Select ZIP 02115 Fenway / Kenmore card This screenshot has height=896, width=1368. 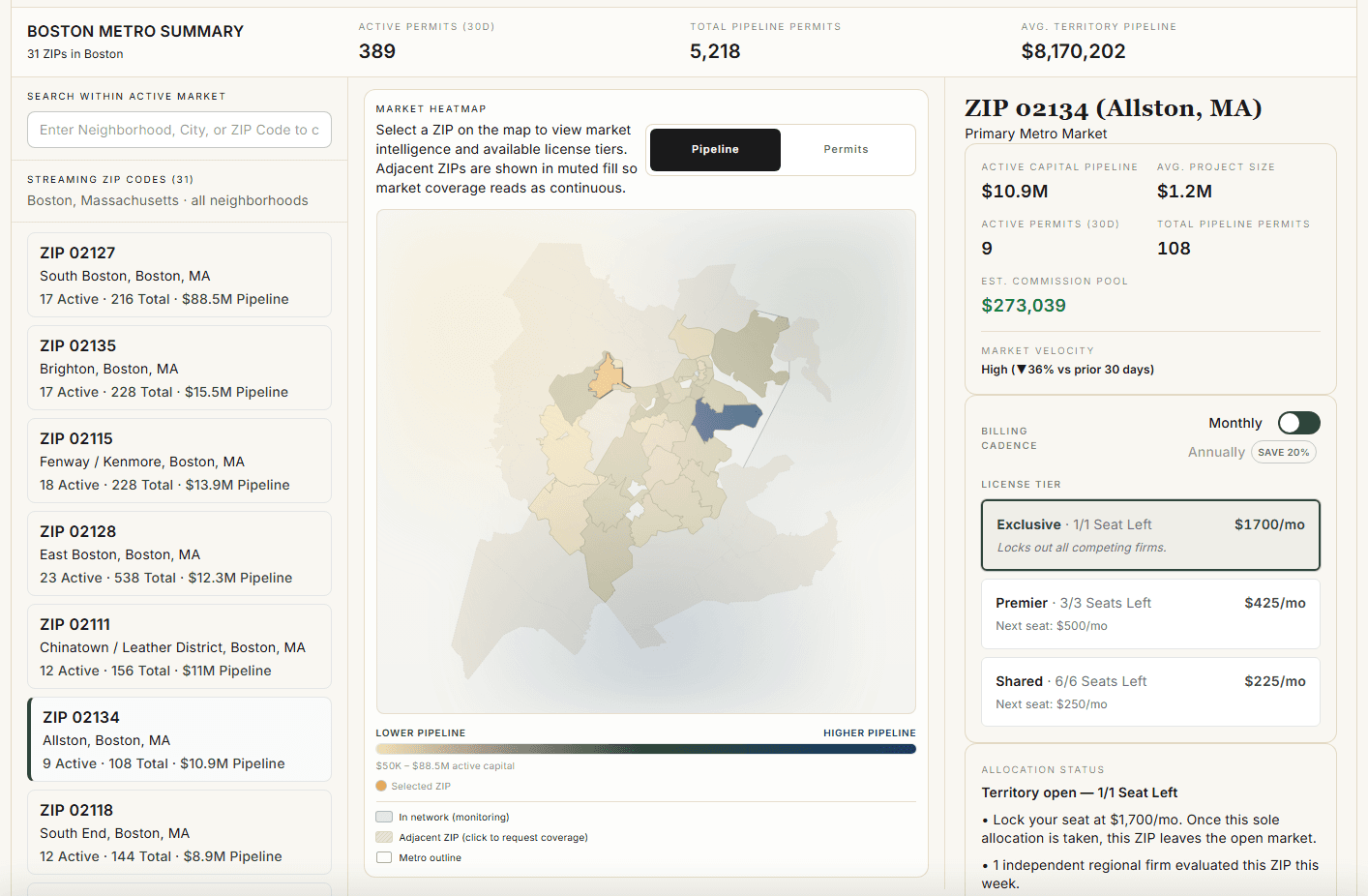[179, 461]
